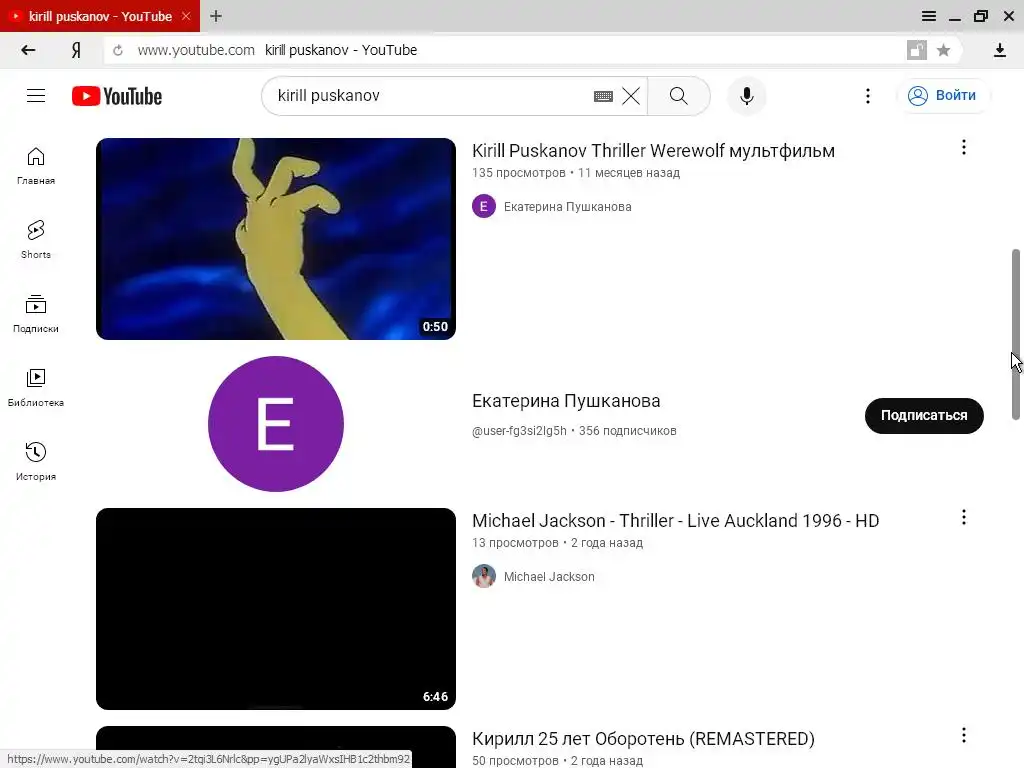Screen dimensions: 1024x768
Task: Open options for Кирилл 25 лет Оборотень
Action: pyautogui.click(x=963, y=735)
